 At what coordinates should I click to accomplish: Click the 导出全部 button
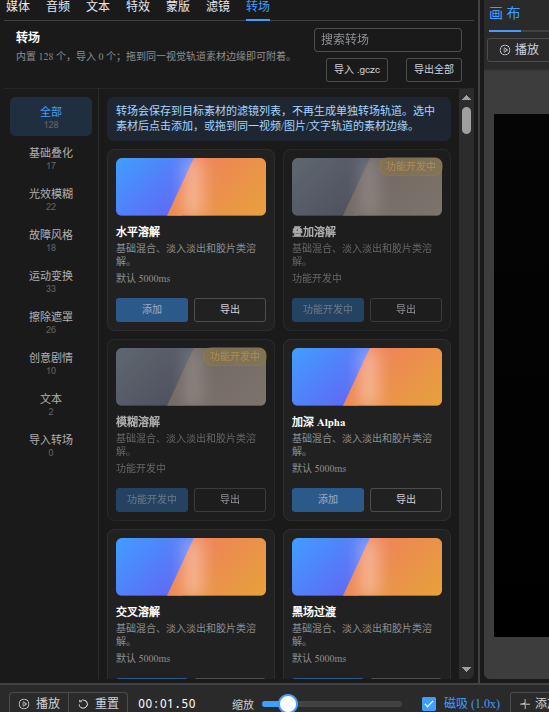pyautogui.click(x=434, y=70)
